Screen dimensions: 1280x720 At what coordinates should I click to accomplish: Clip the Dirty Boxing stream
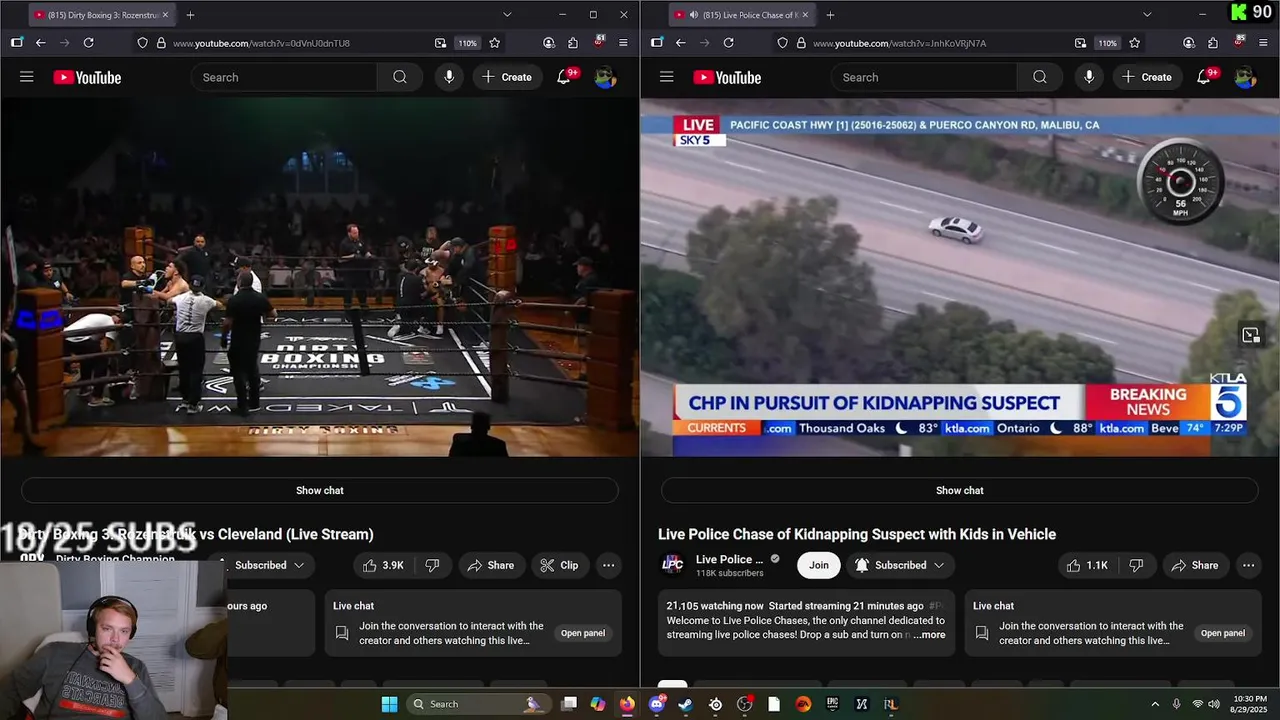coord(559,565)
